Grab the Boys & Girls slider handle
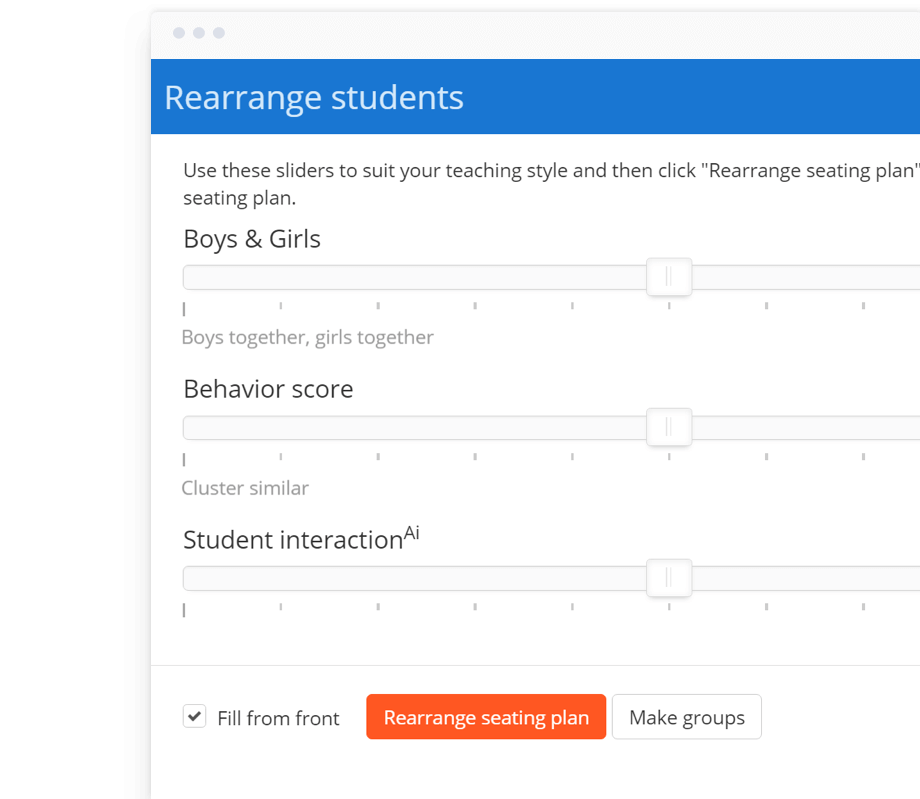This screenshot has height=799, width=920. [x=669, y=276]
